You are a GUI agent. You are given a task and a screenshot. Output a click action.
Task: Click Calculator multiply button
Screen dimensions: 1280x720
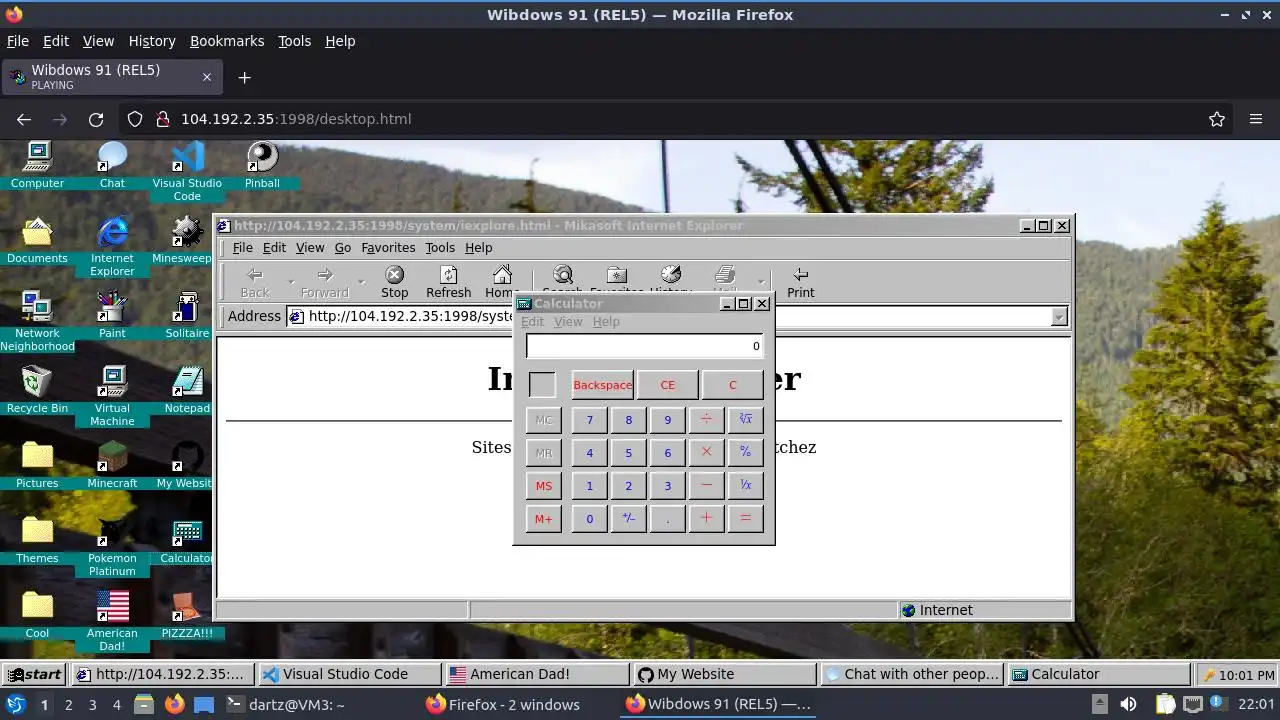(x=706, y=453)
